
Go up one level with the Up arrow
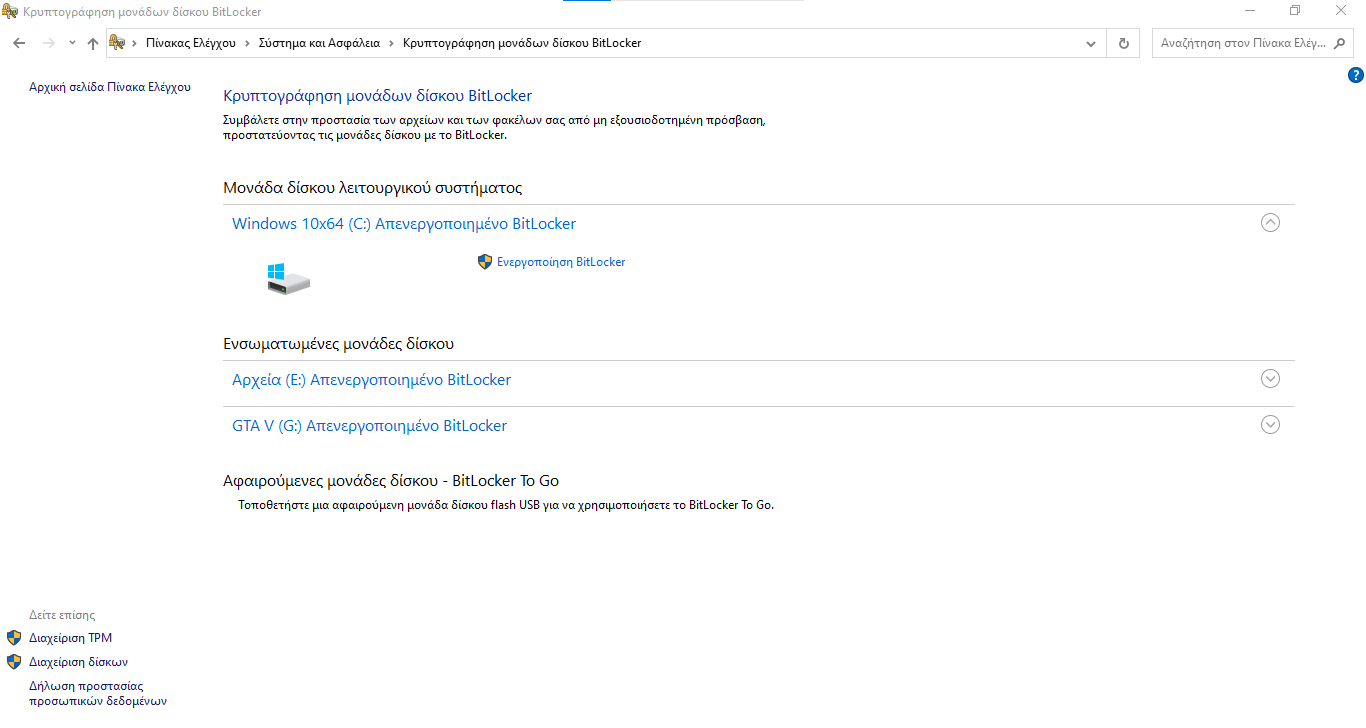(93, 43)
